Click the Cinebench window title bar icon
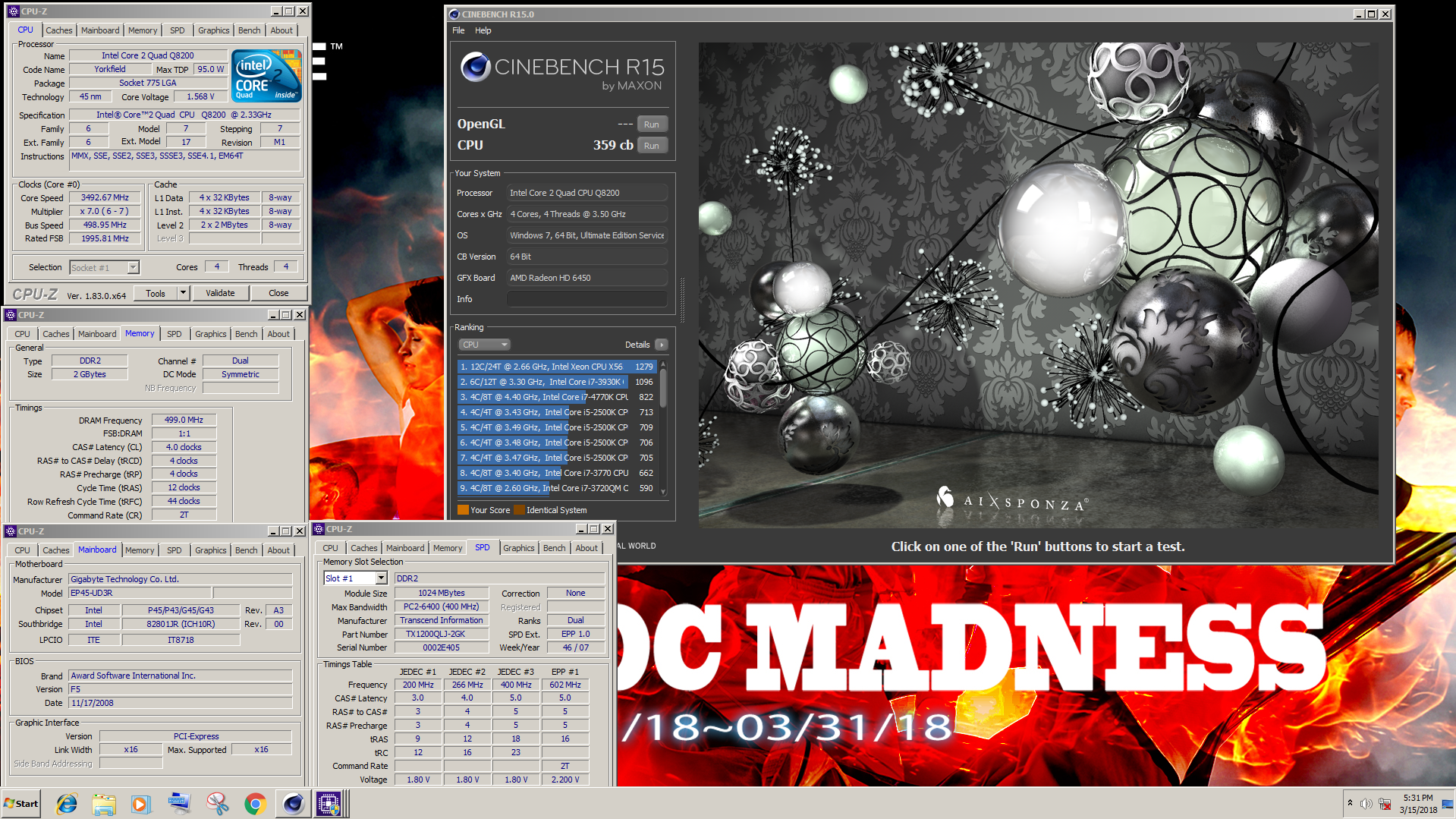Viewport: 1456px width, 819px height. point(454,14)
